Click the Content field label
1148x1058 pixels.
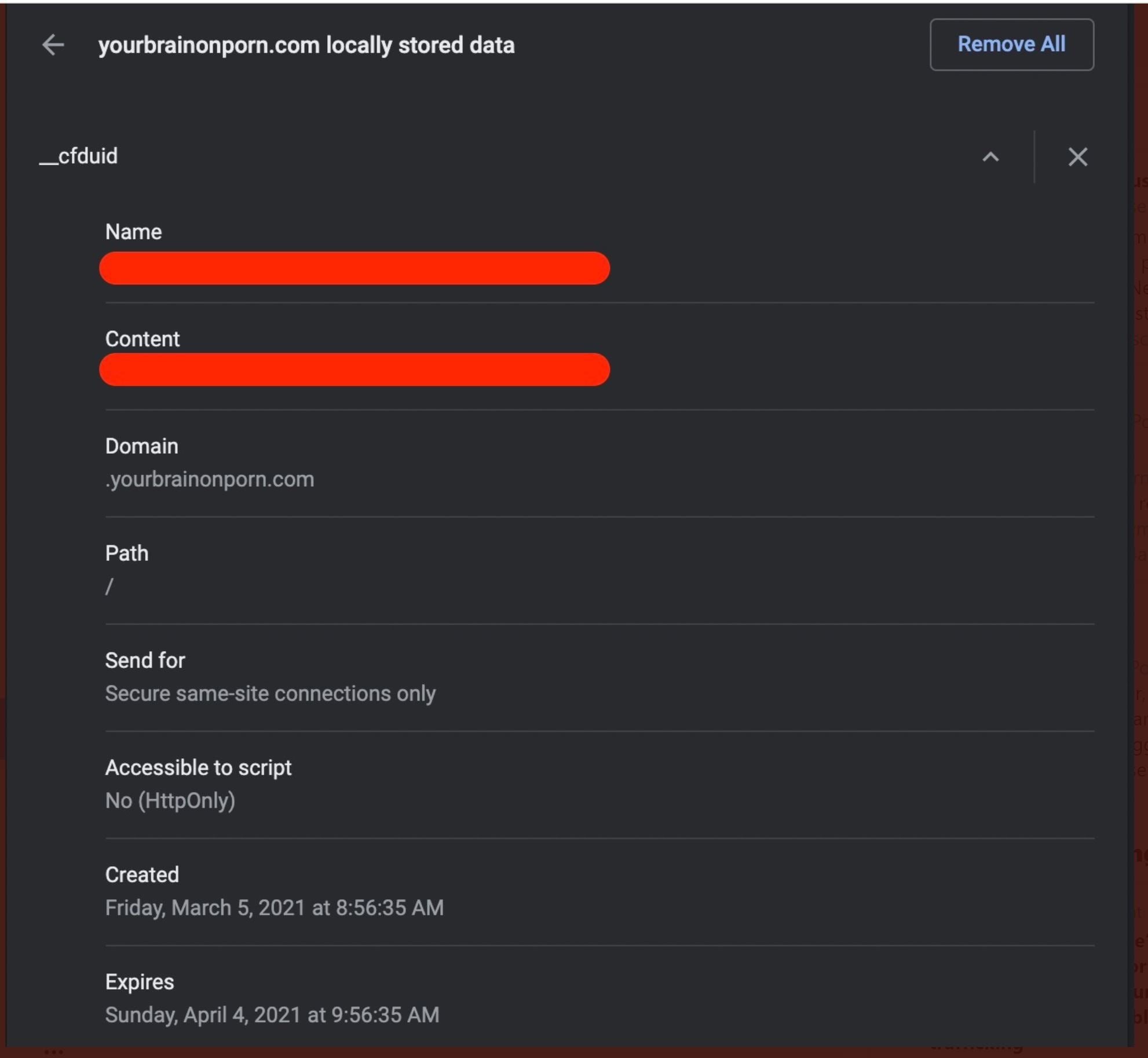[142, 339]
